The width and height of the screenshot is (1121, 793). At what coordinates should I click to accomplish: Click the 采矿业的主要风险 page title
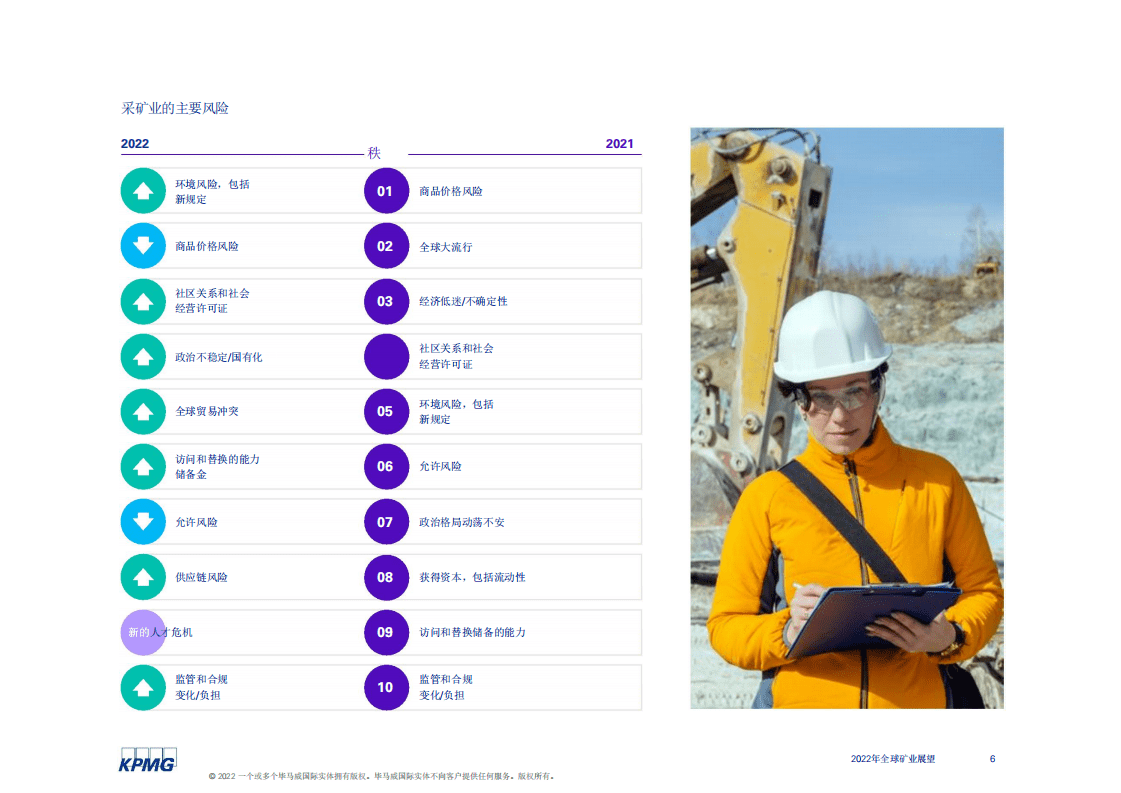(x=175, y=108)
